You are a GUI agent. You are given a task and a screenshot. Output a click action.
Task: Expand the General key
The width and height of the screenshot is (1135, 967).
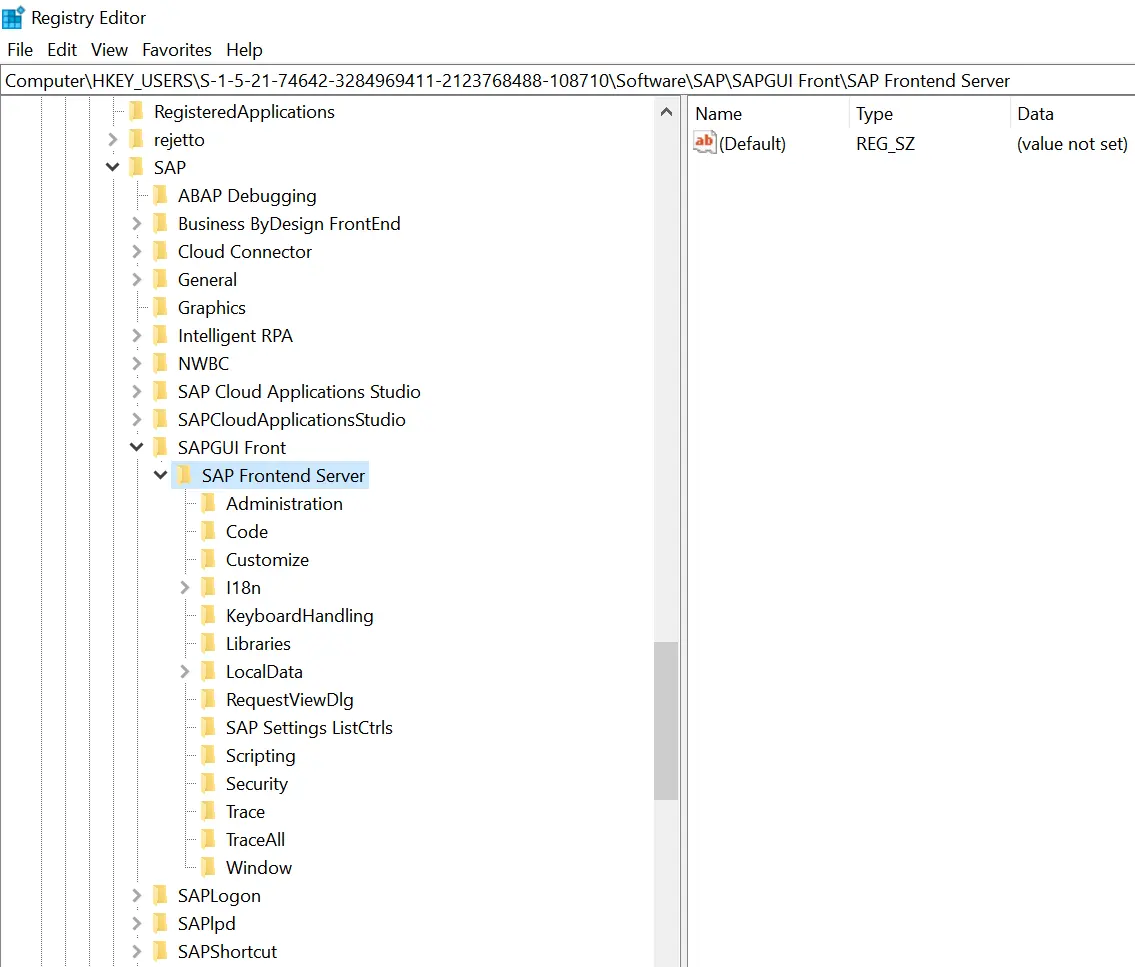pyautogui.click(x=137, y=279)
